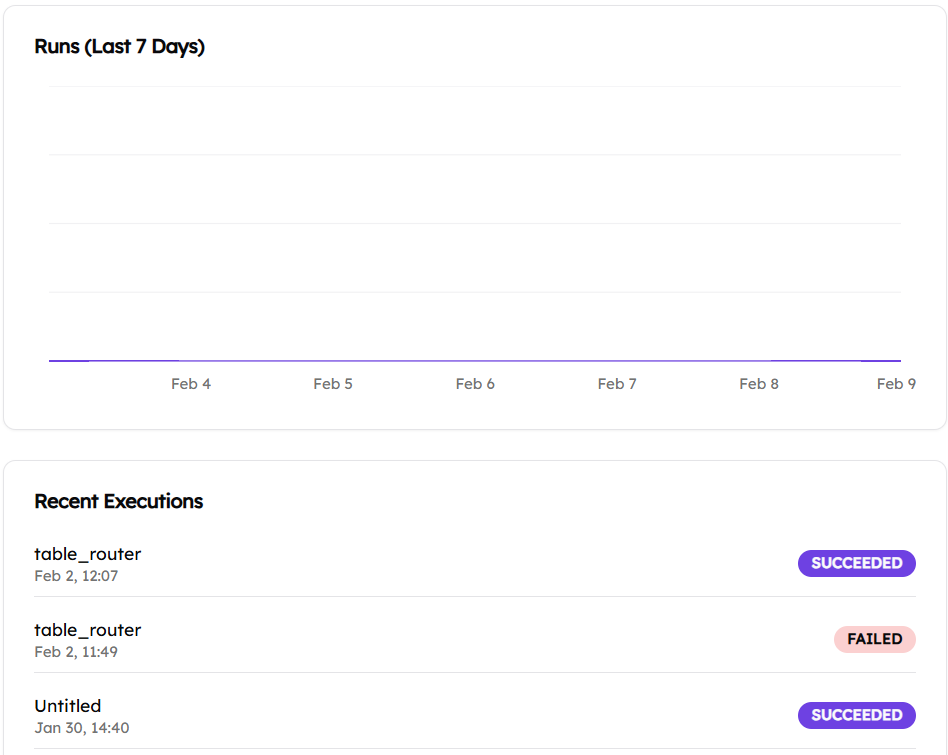Click the Jan 30, 14:40 timestamp

81,728
